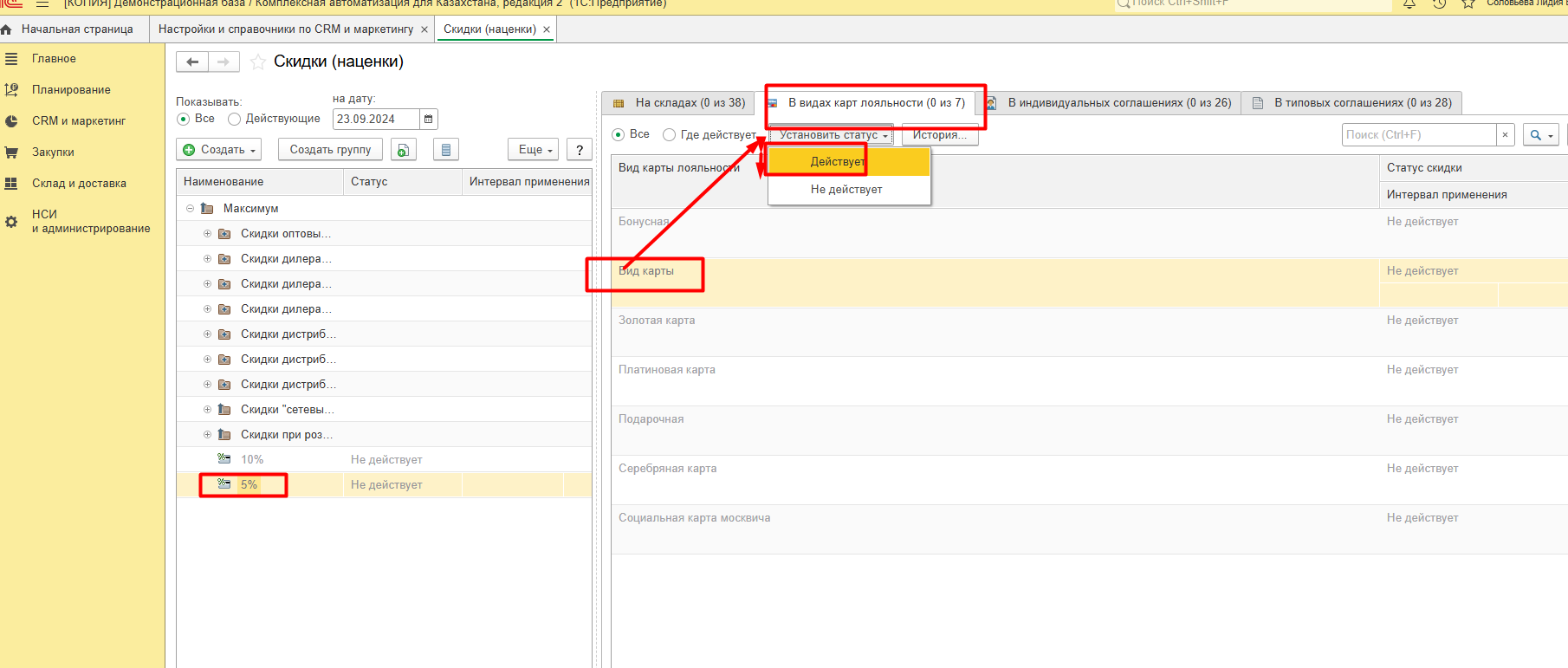Click the История button
The image size is (1568, 668).
(x=939, y=135)
